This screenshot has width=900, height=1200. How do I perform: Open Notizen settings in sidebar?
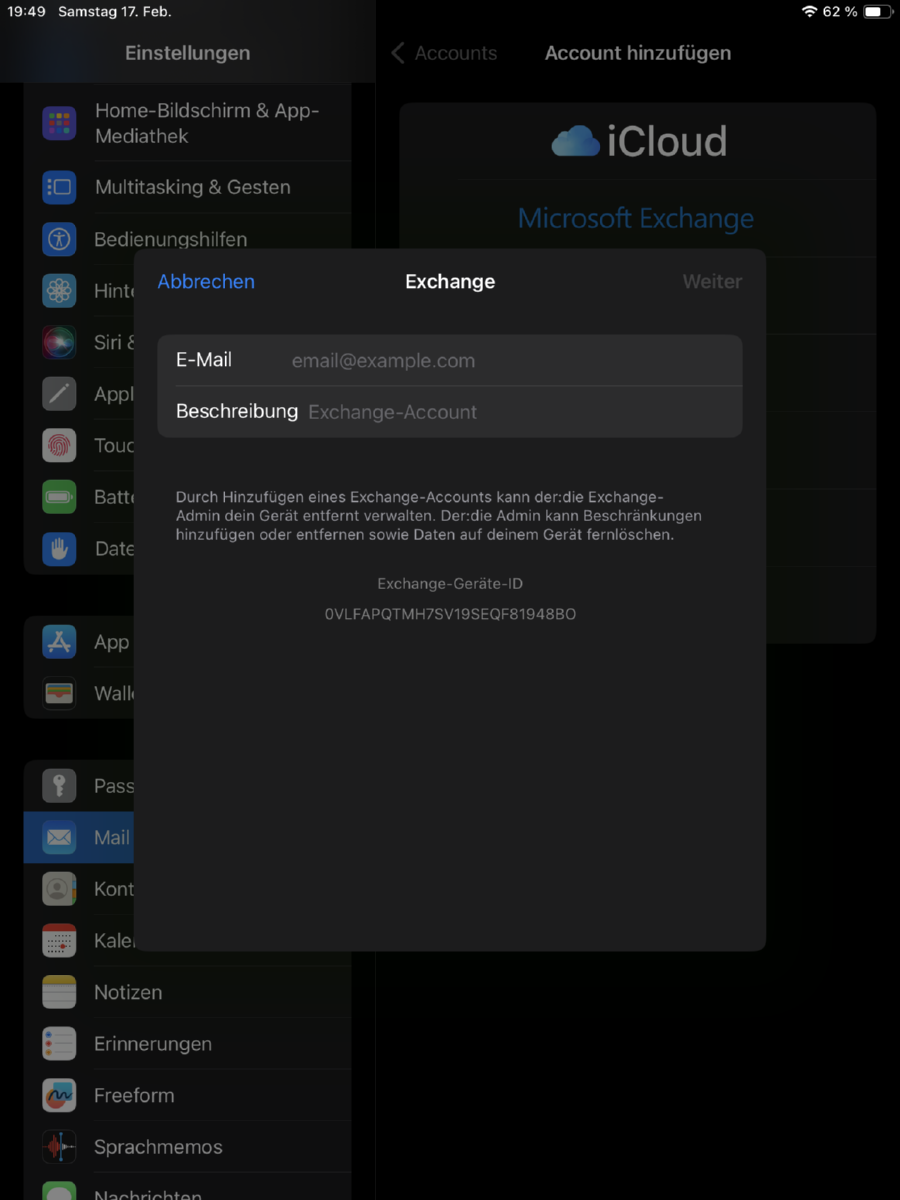(x=128, y=992)
